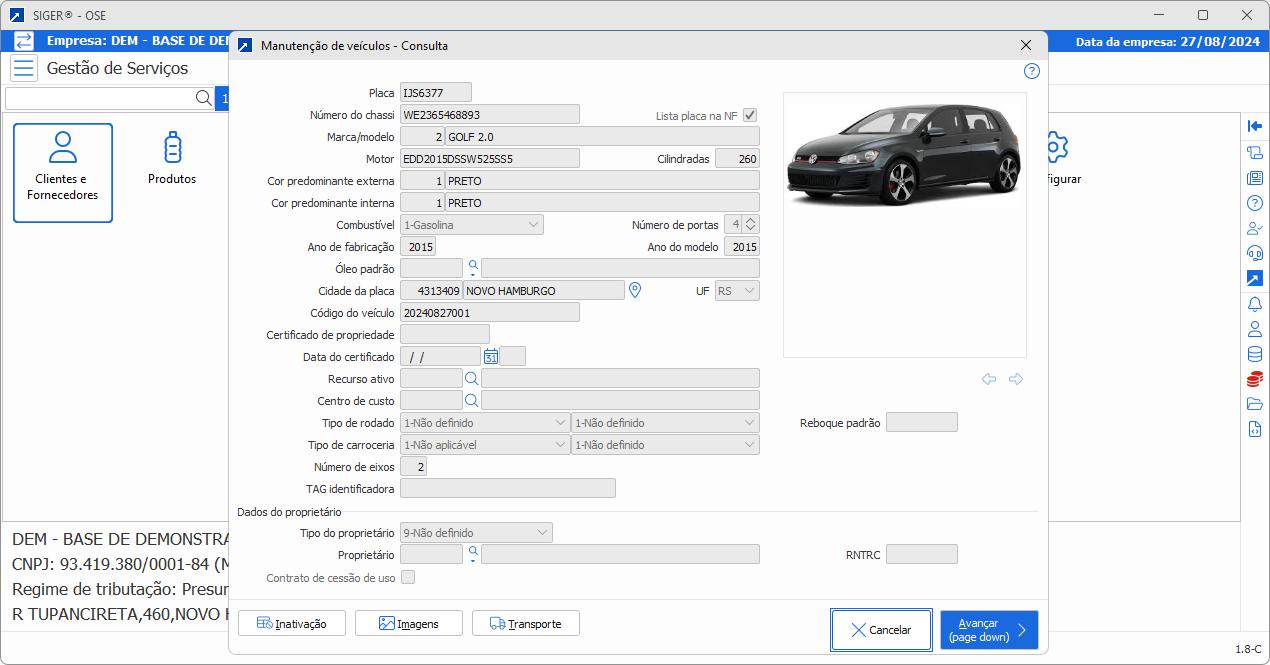Click the Cancelar button
This screenshot has height=665, width=1270.
(x=881, y=630)
